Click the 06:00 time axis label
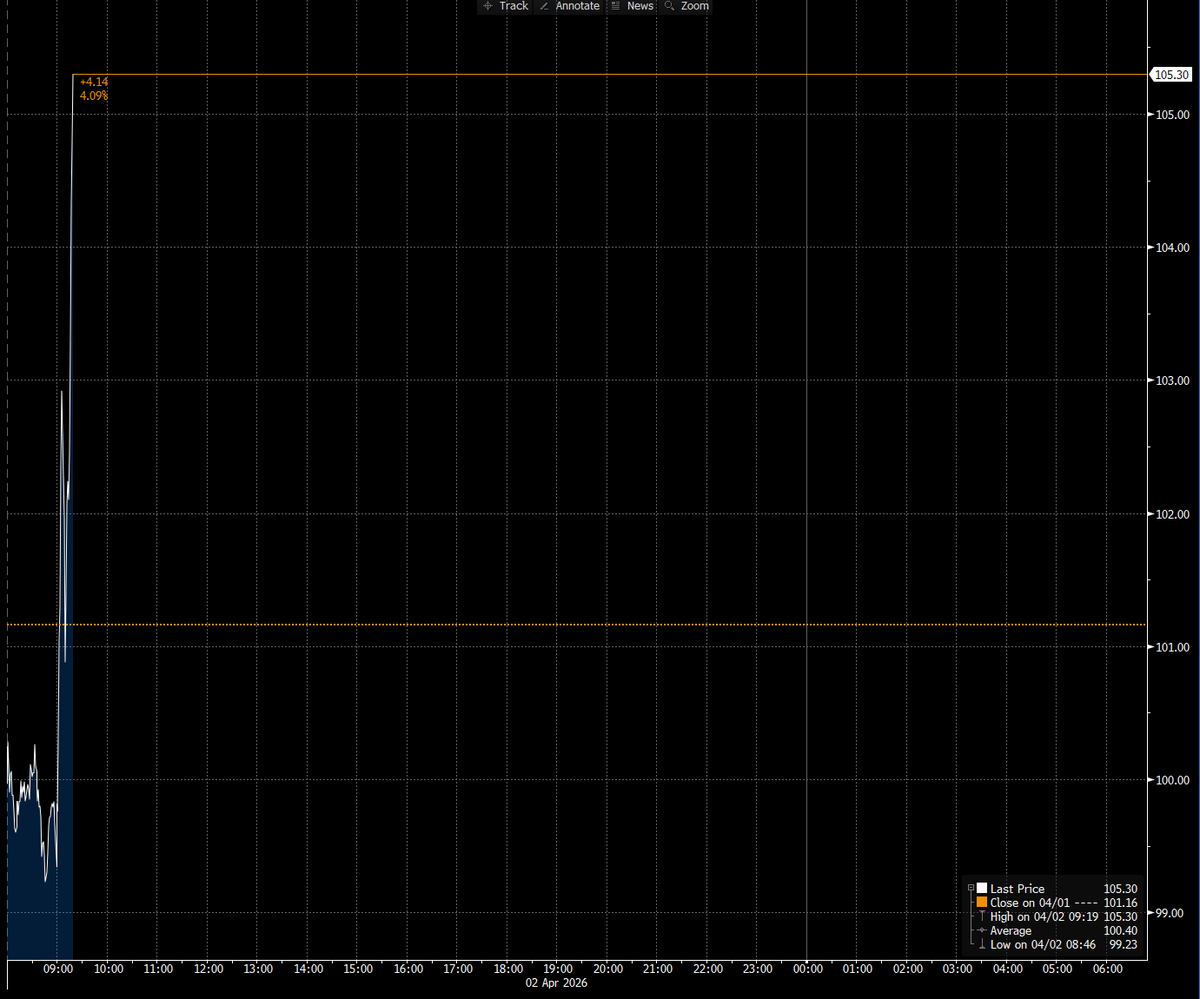Viewport: 1200px width, 999px height. [x=1108, y=968]
